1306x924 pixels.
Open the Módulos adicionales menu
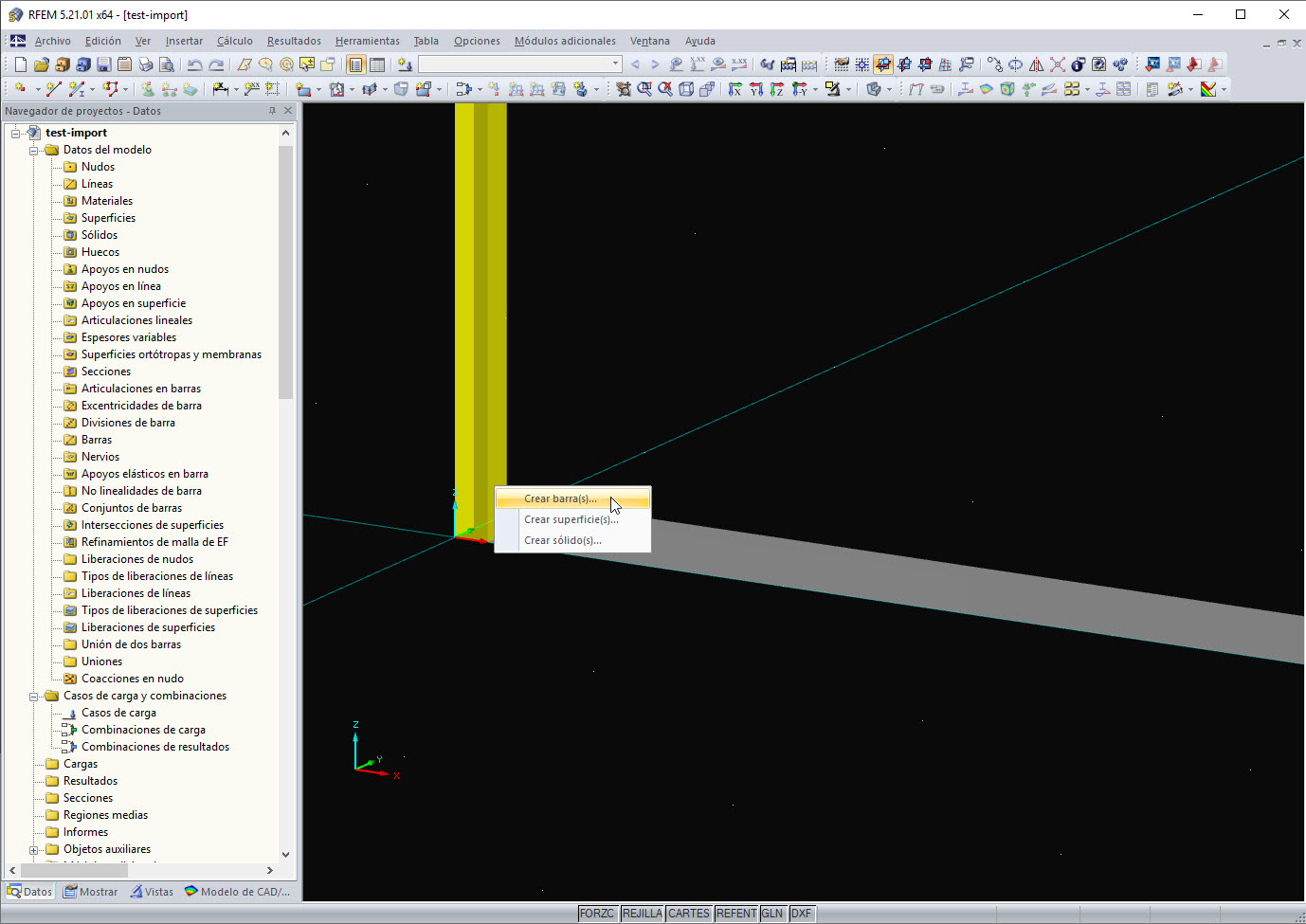click(x=565, y=41)
